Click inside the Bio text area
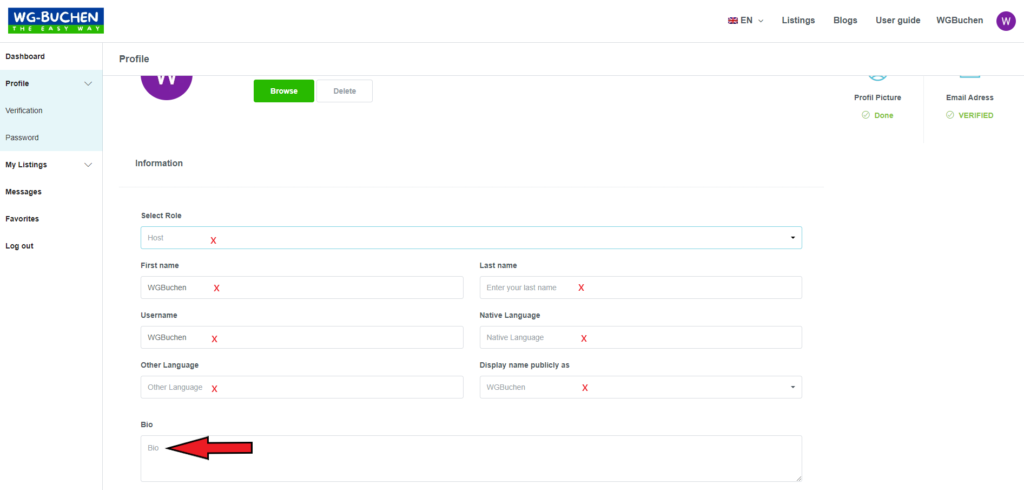 click(471, 459)
